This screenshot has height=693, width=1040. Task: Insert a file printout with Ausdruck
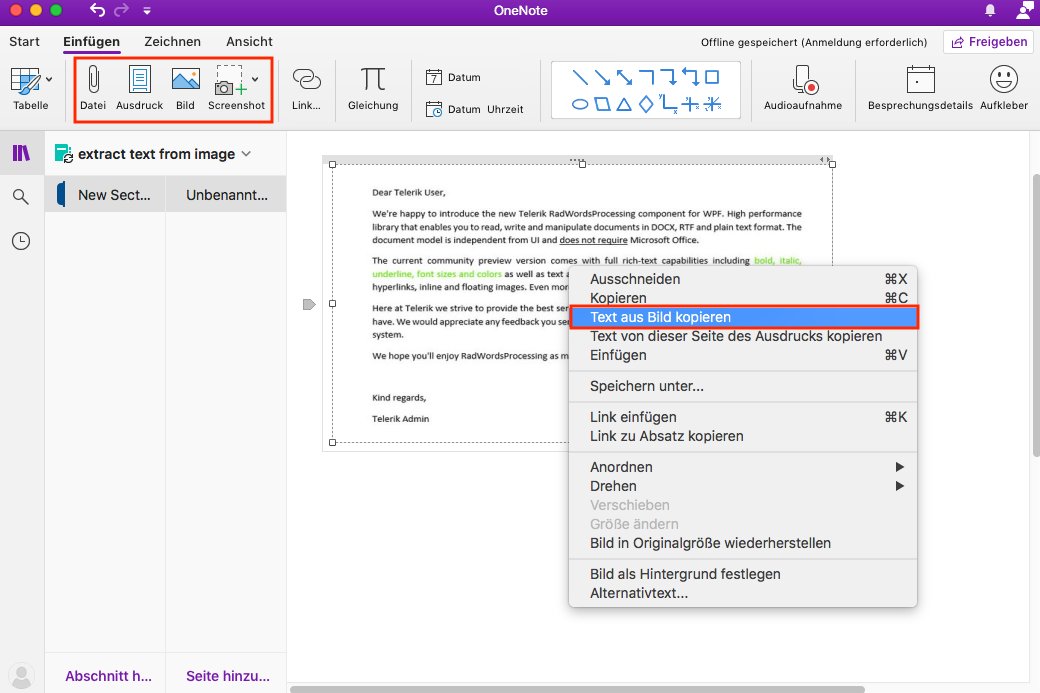coord(139,88)
